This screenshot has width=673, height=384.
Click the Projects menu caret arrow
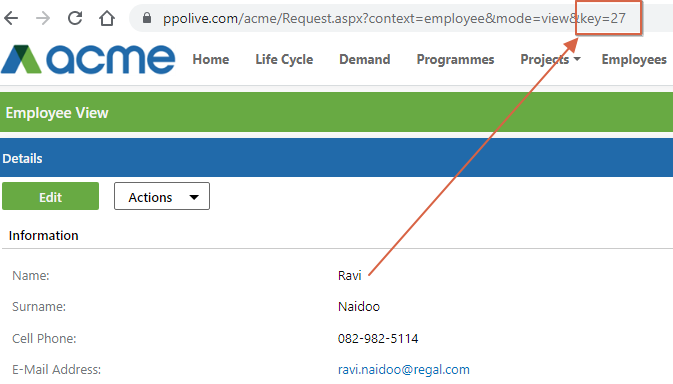click(577, 59)
